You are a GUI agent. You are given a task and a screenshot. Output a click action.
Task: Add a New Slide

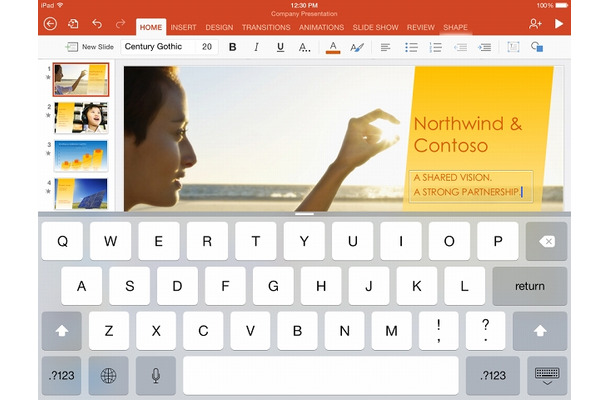pyautogui.click(x=90, y=47)
